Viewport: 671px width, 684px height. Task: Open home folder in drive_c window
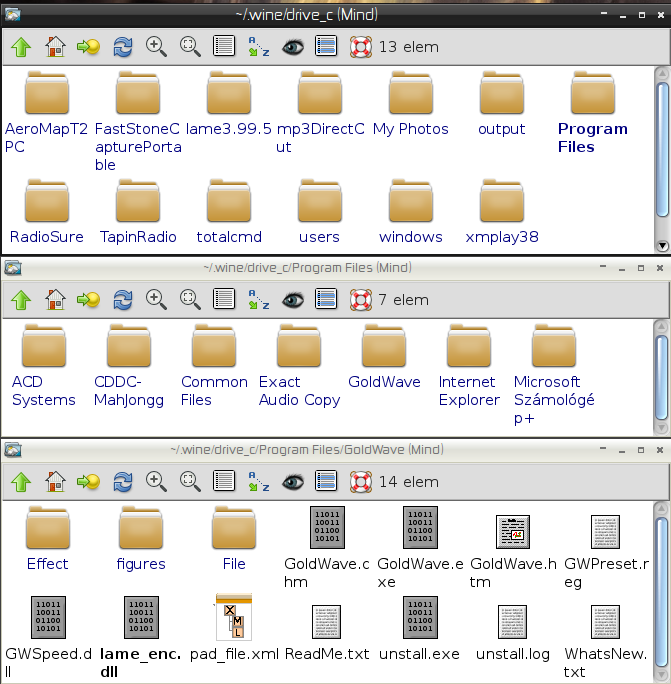(55, 47)
